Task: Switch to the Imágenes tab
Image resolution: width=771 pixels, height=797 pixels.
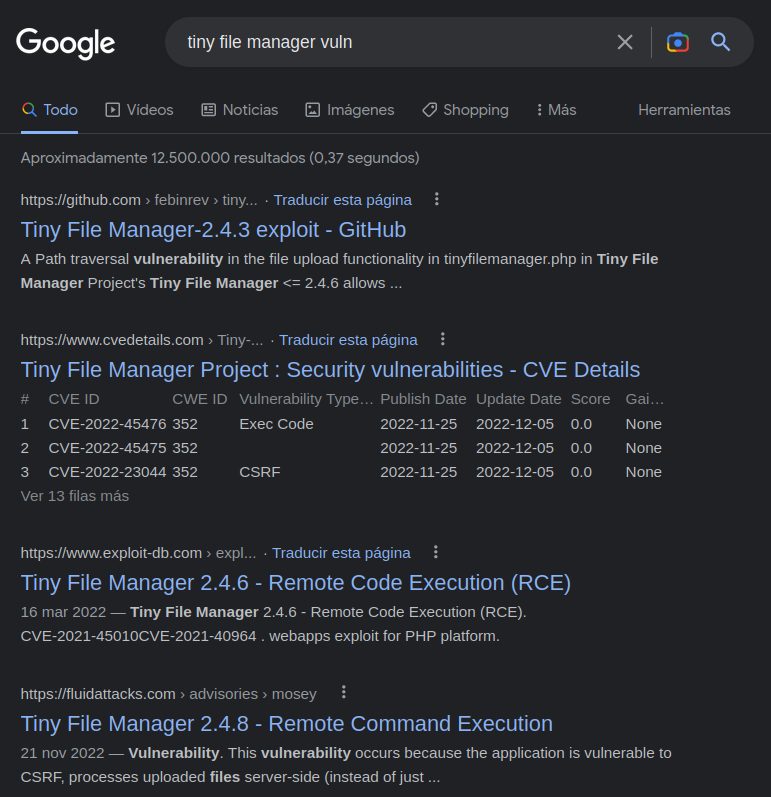Action: point(350,110)
